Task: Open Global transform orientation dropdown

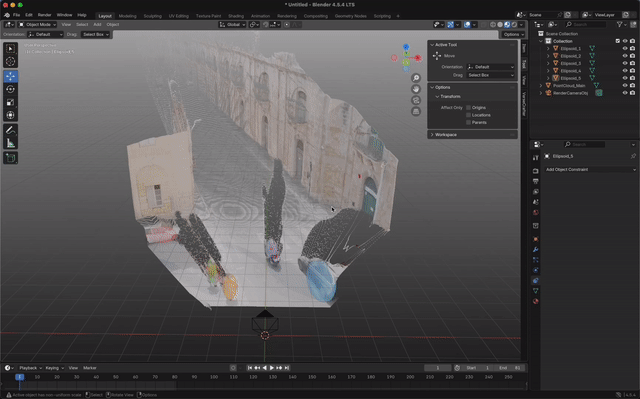Action: click(232, 24)
